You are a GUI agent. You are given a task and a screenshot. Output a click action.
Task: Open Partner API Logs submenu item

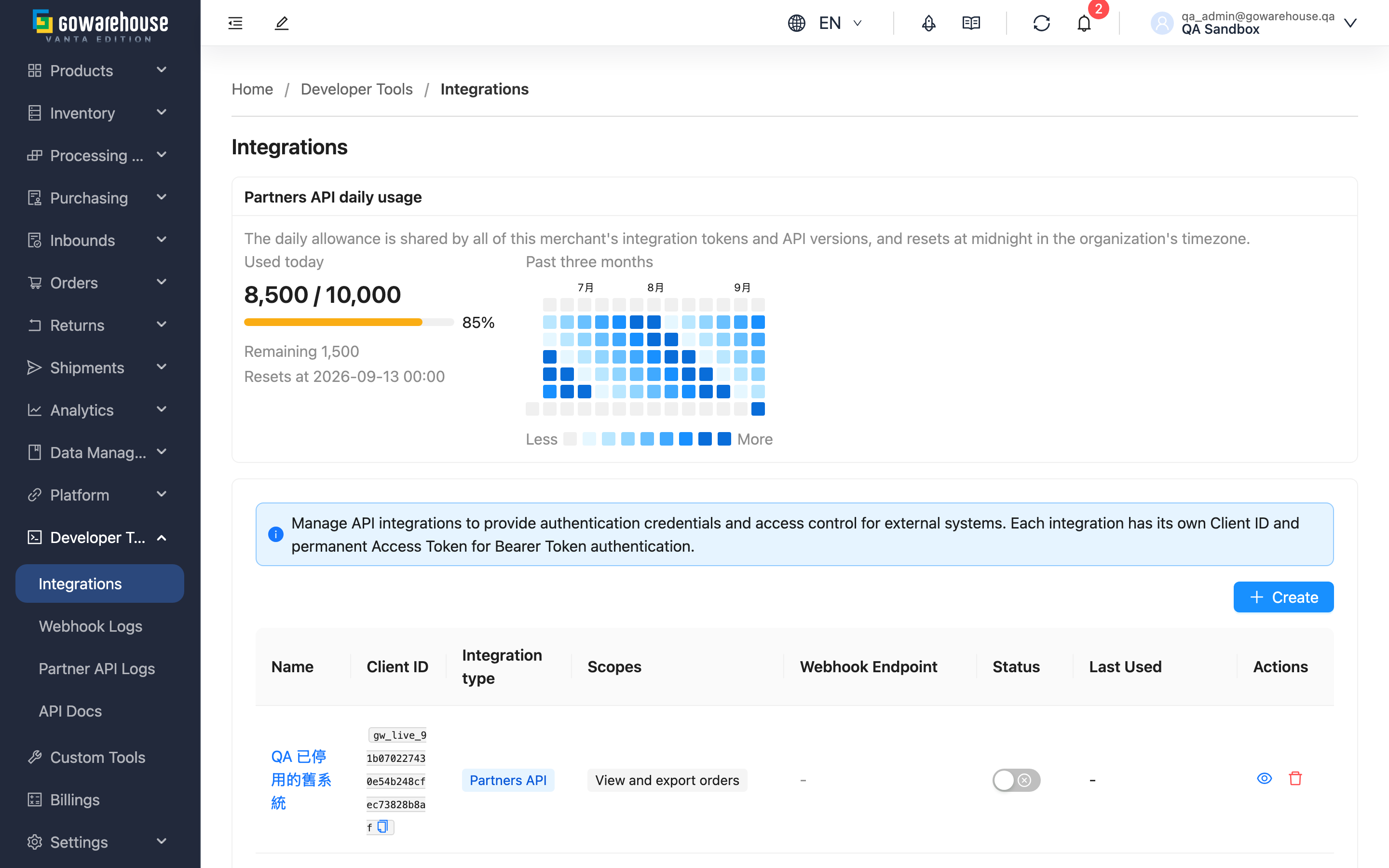click(x=100, y=668)
